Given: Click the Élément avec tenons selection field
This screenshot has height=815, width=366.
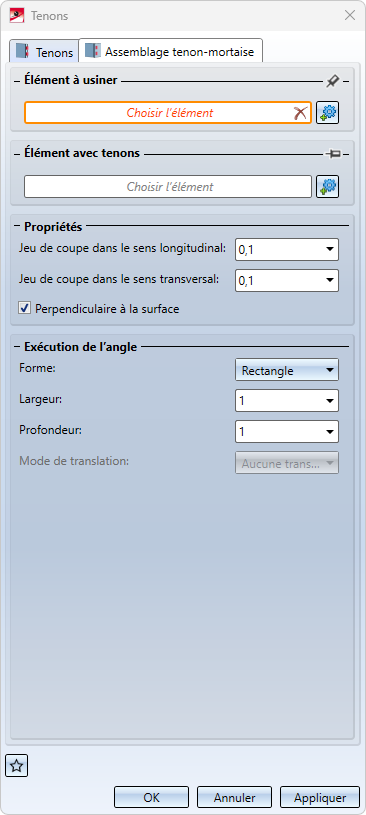Looking at the screenshot, I should (x=168, y=187).
